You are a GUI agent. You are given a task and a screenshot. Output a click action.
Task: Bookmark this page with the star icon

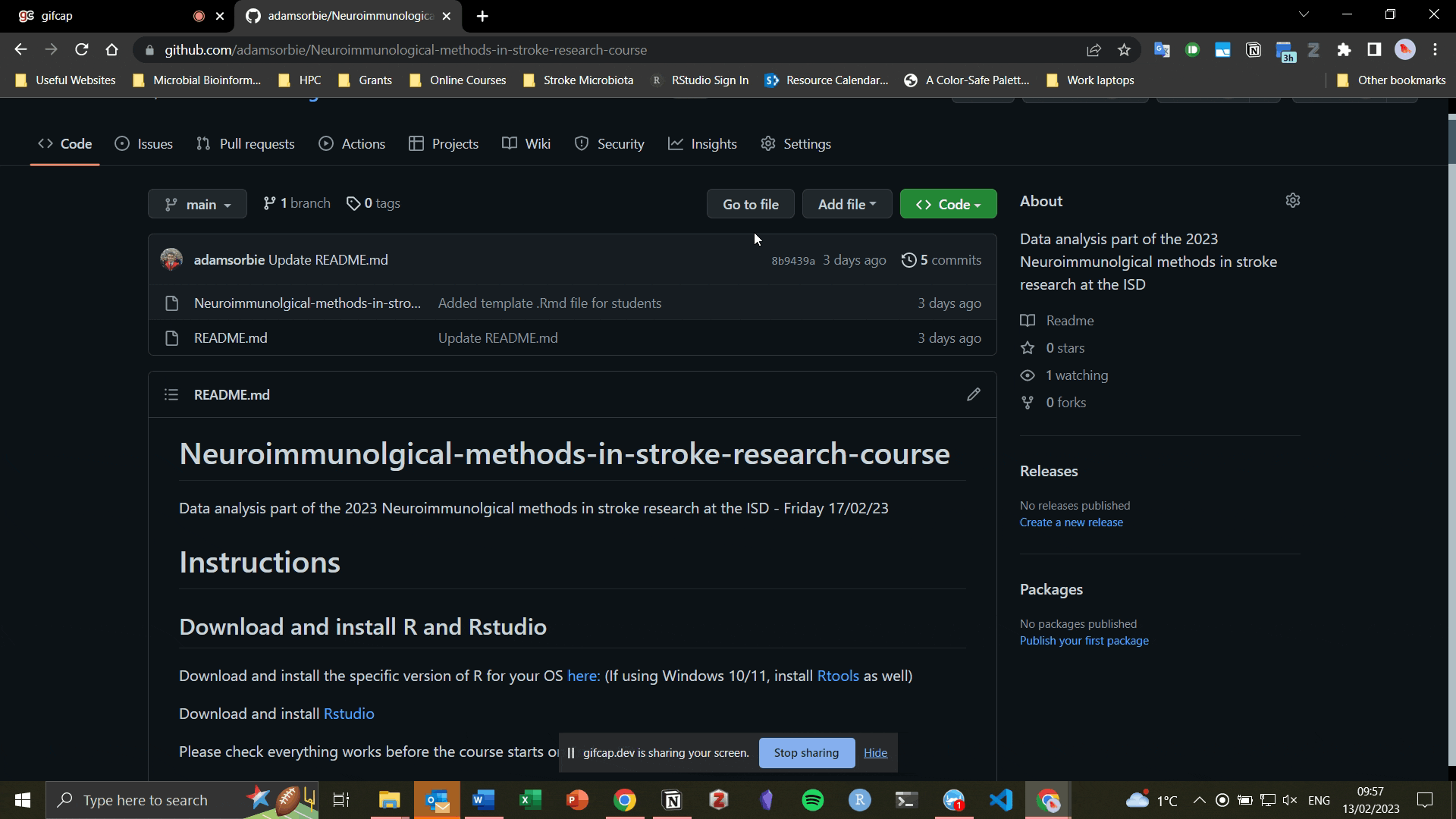click(x=1124, y=50)
